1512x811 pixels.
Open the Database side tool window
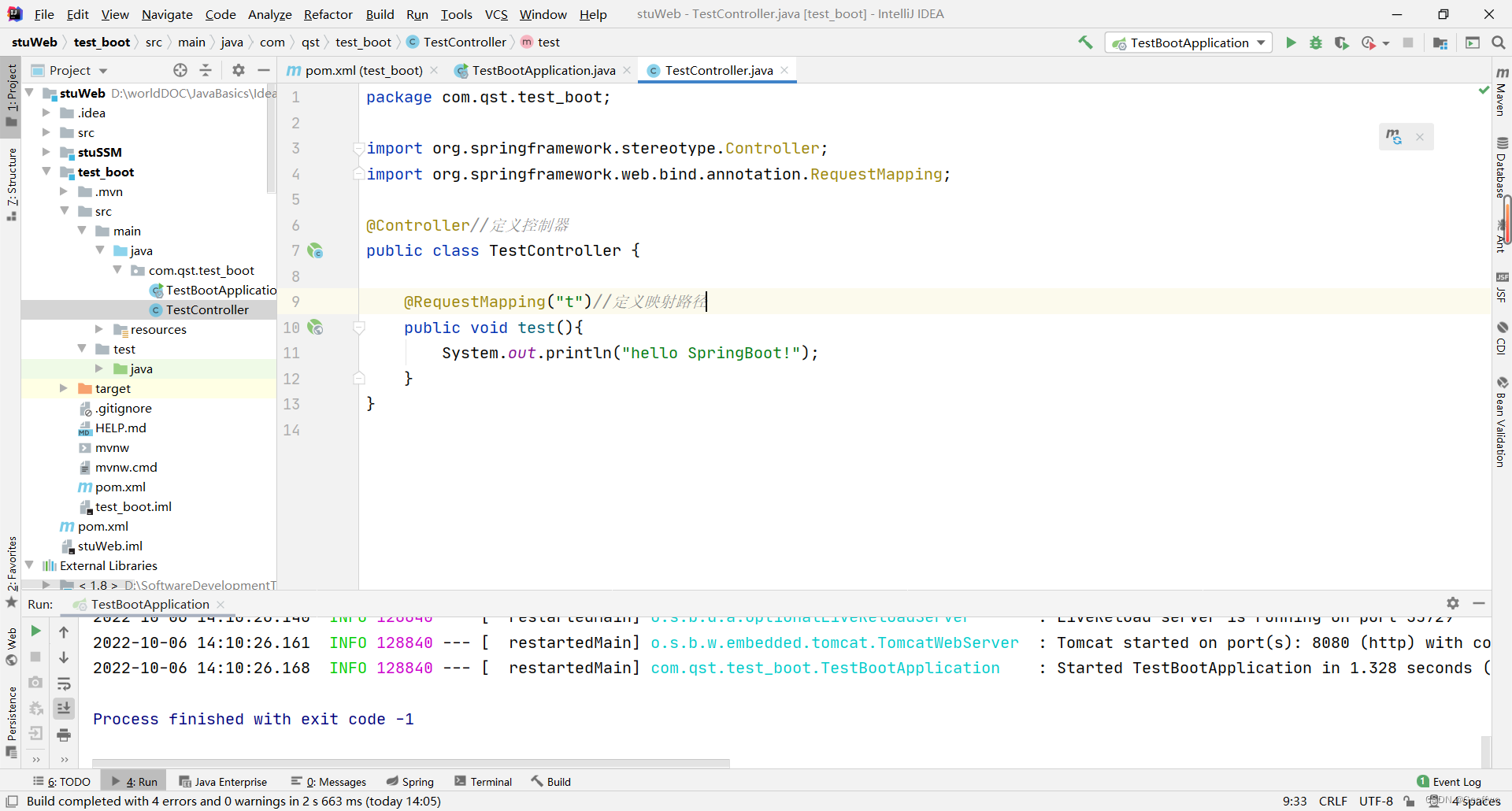[1502, 167]
